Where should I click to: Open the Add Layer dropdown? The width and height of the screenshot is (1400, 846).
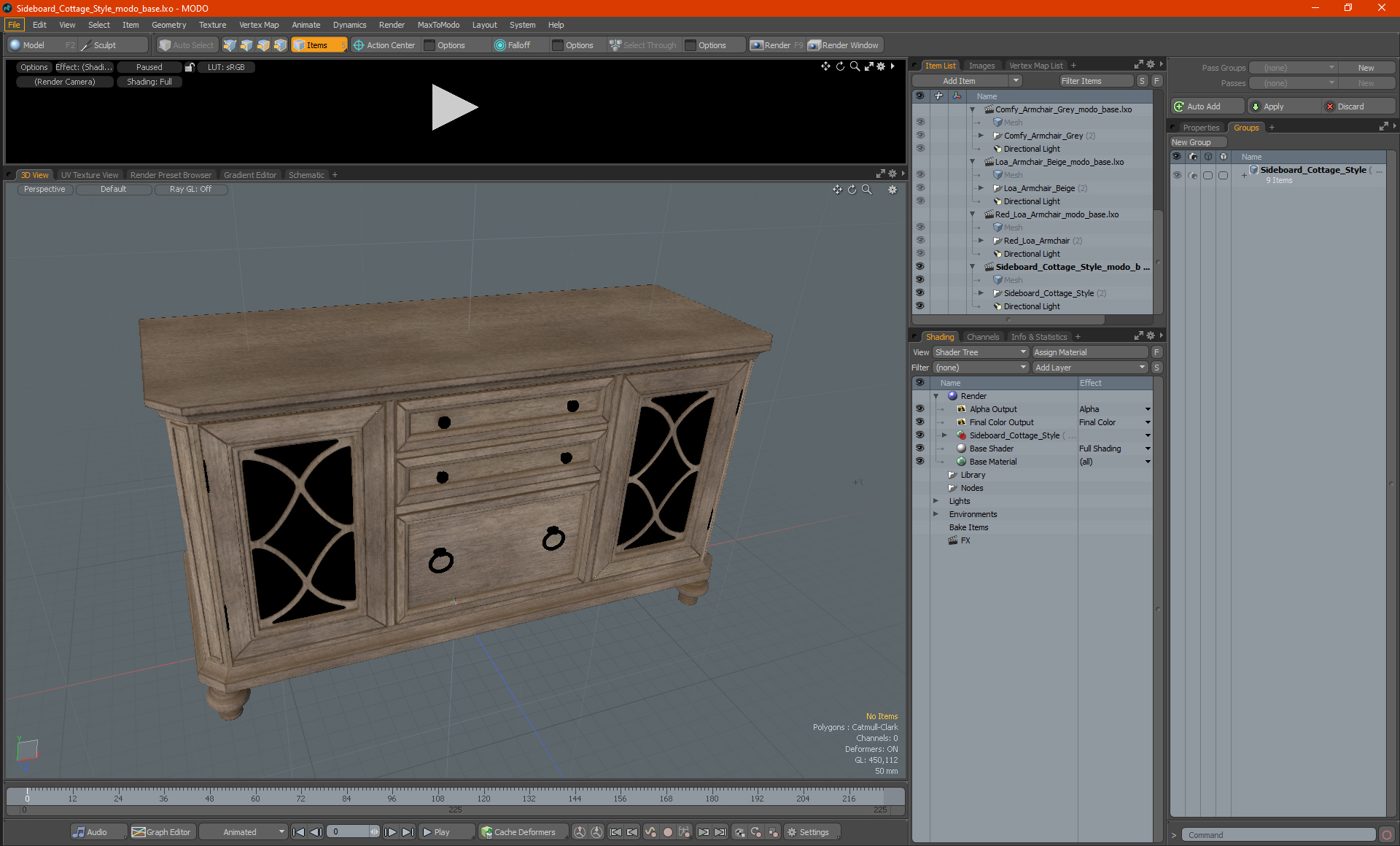pos(1089,368)
